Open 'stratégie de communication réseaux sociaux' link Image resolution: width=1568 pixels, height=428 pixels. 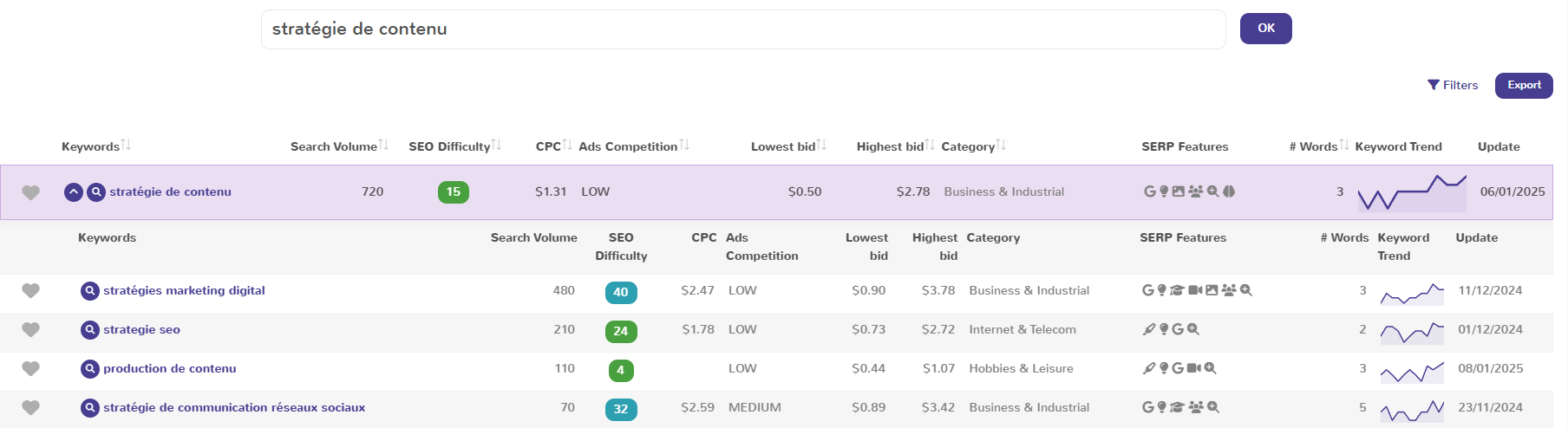point(234,407)
